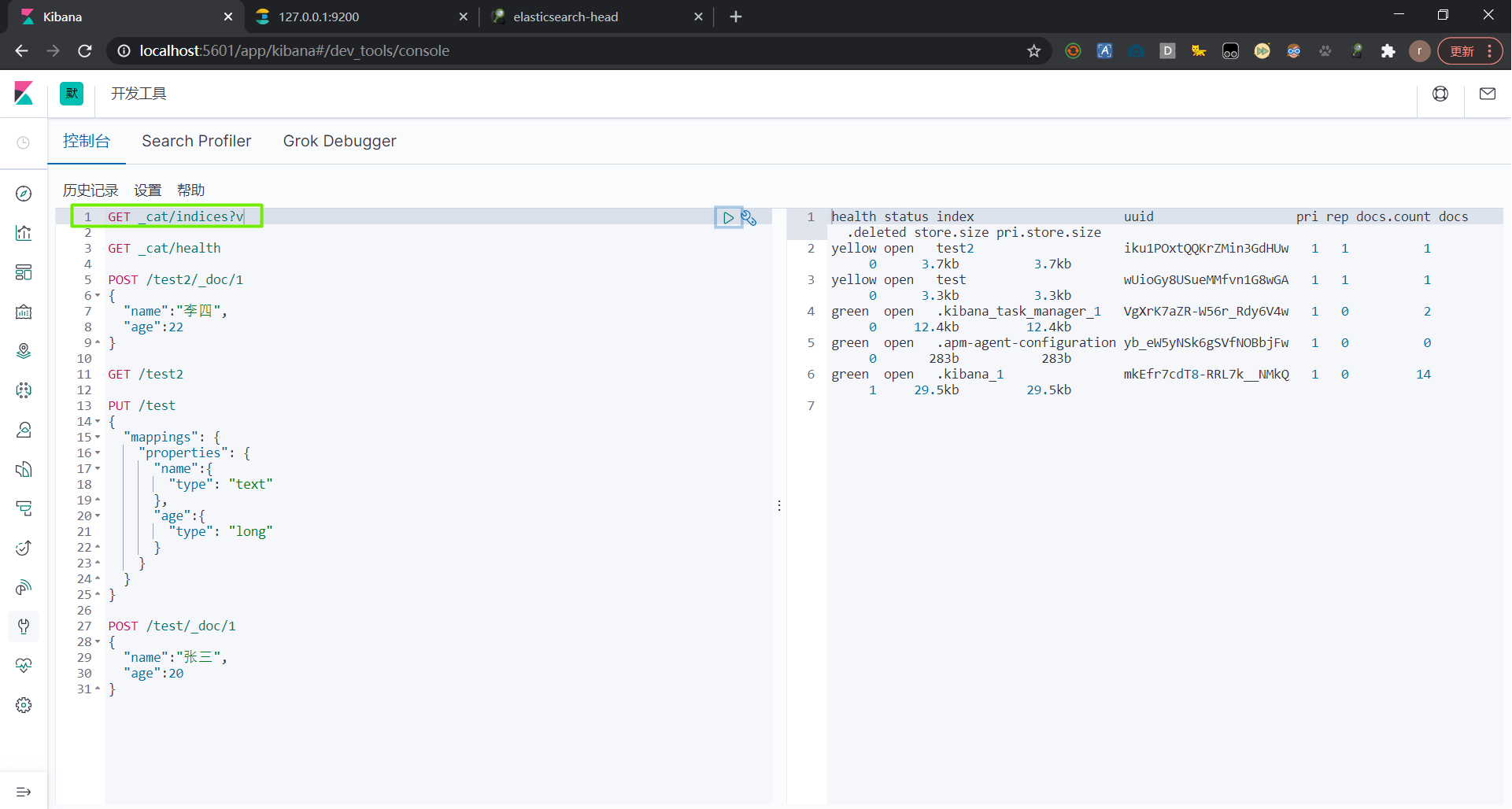Viewport: 1512px width, 809px height.
Task: Switch to the 控制台 tab
Action: 87,141
